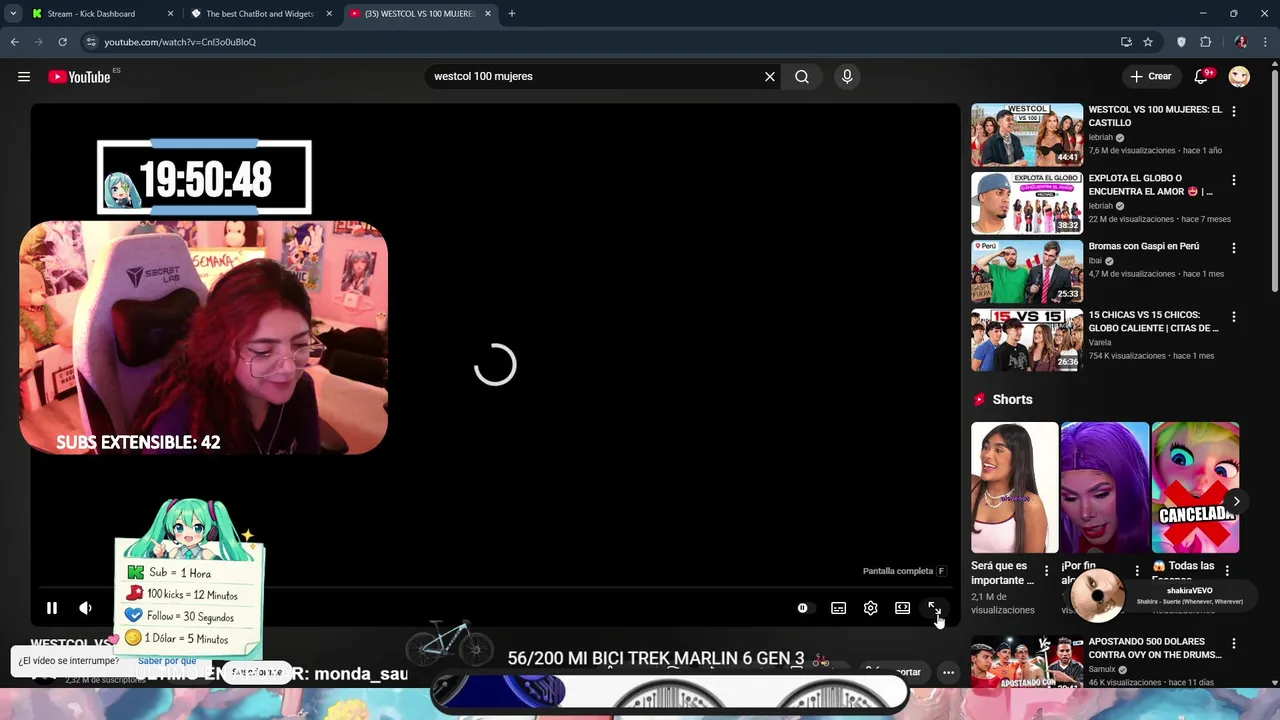The height and width of the screenshot is (720, 1280).
Task: Open the Varela channel link
Action: coord(1100,343)
